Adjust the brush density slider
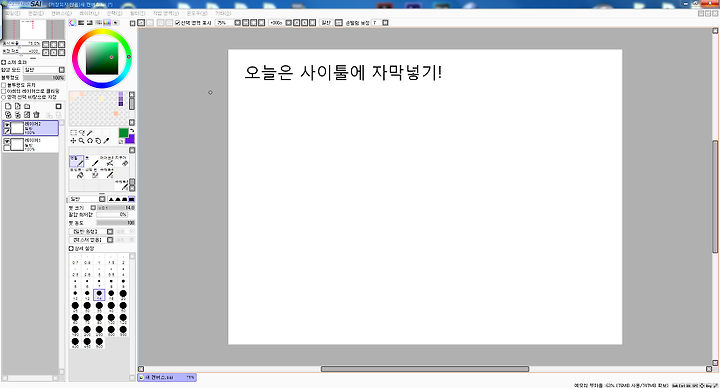 click(x=116, y=223)
